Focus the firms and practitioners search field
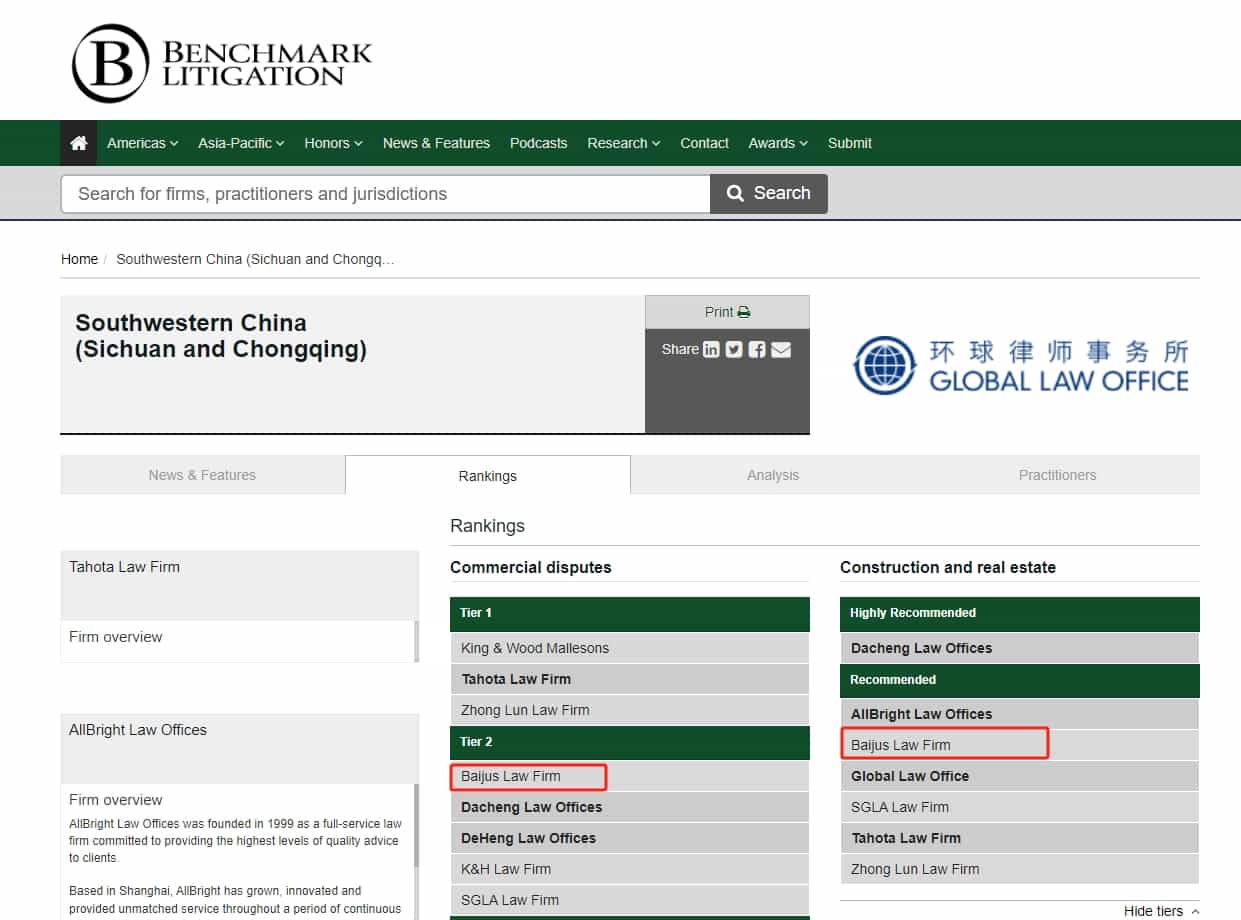 pyautogui.click(x=386, y=194)
